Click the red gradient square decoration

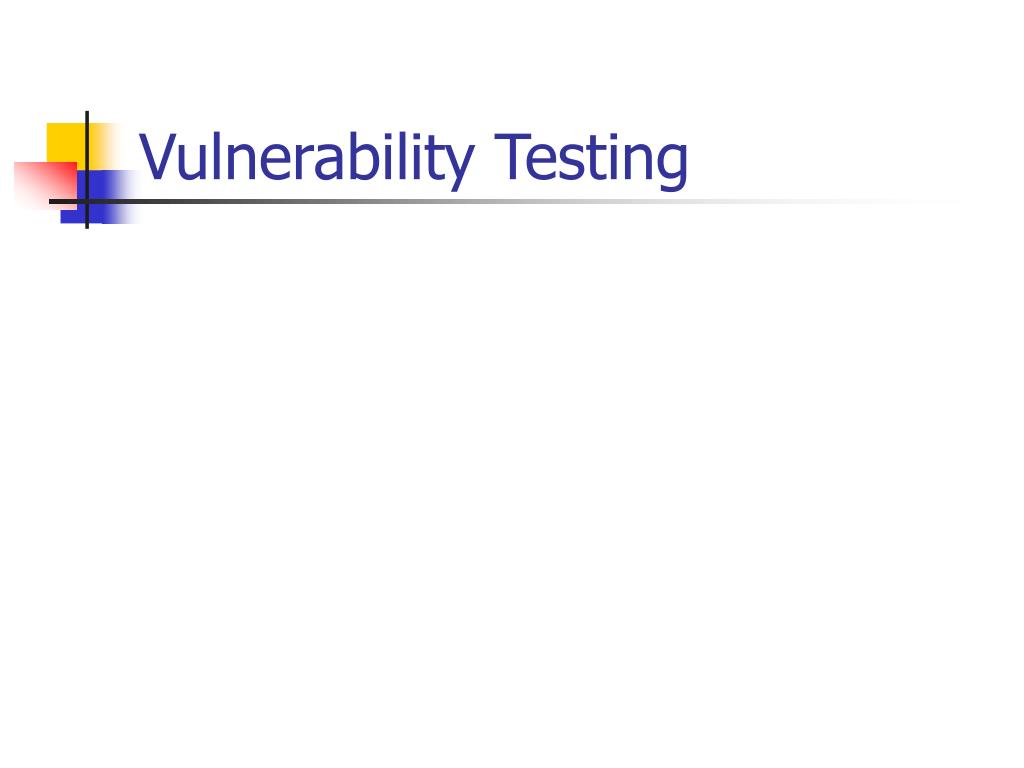pyautogui.click(x=44, y=185)
